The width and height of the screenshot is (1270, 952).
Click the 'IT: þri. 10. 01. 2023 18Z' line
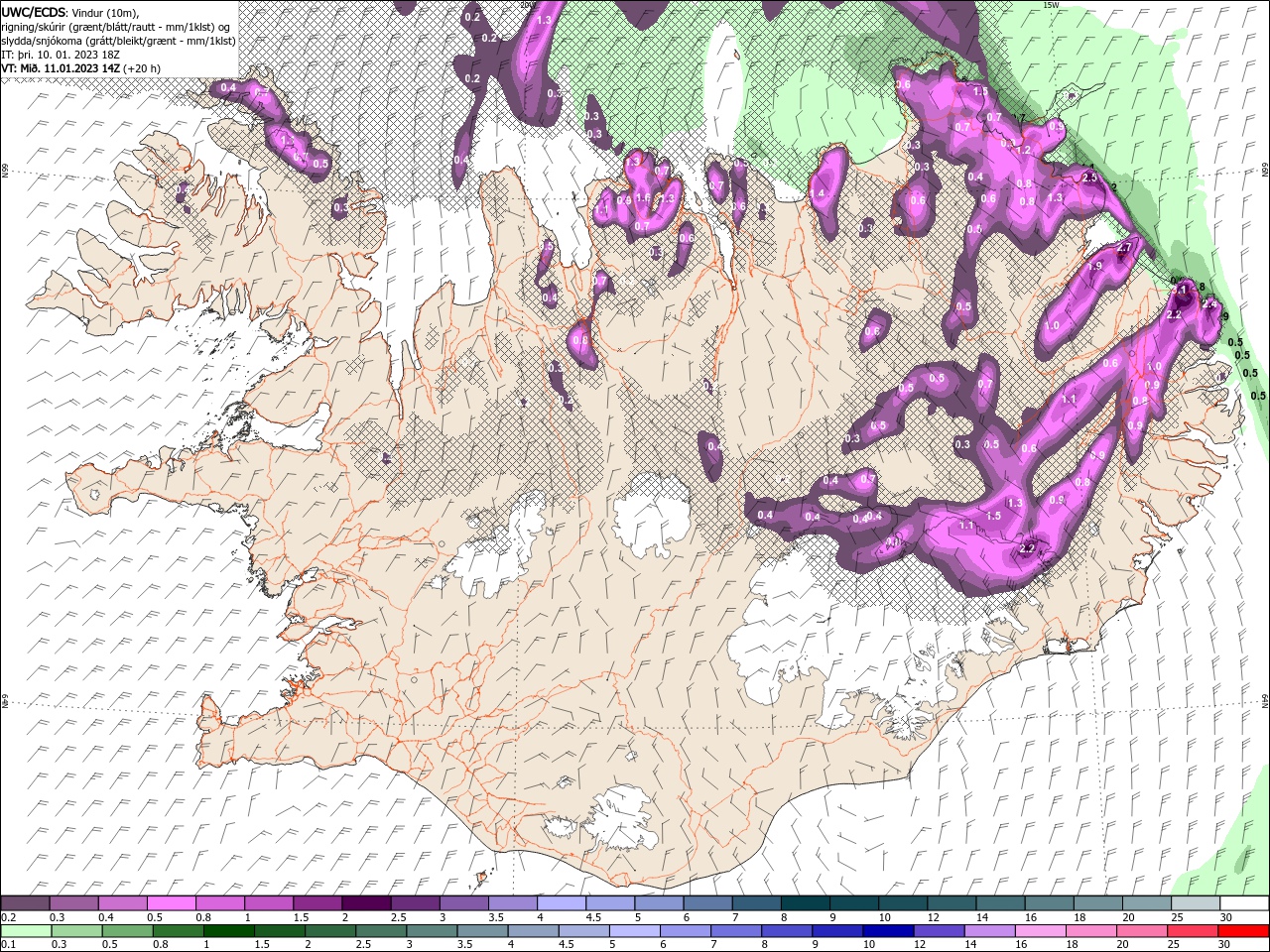tap(60, 55)
